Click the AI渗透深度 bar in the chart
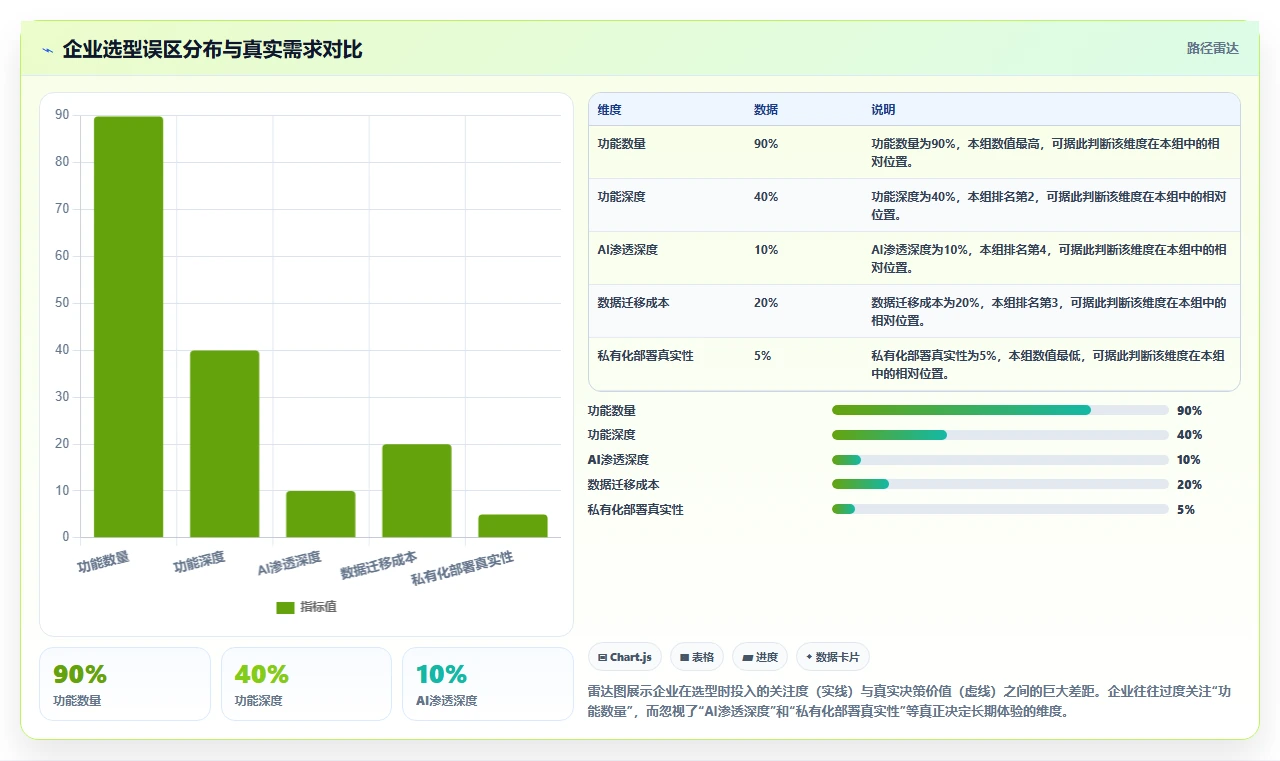The image size is (1280, 761). coord(320,514)
